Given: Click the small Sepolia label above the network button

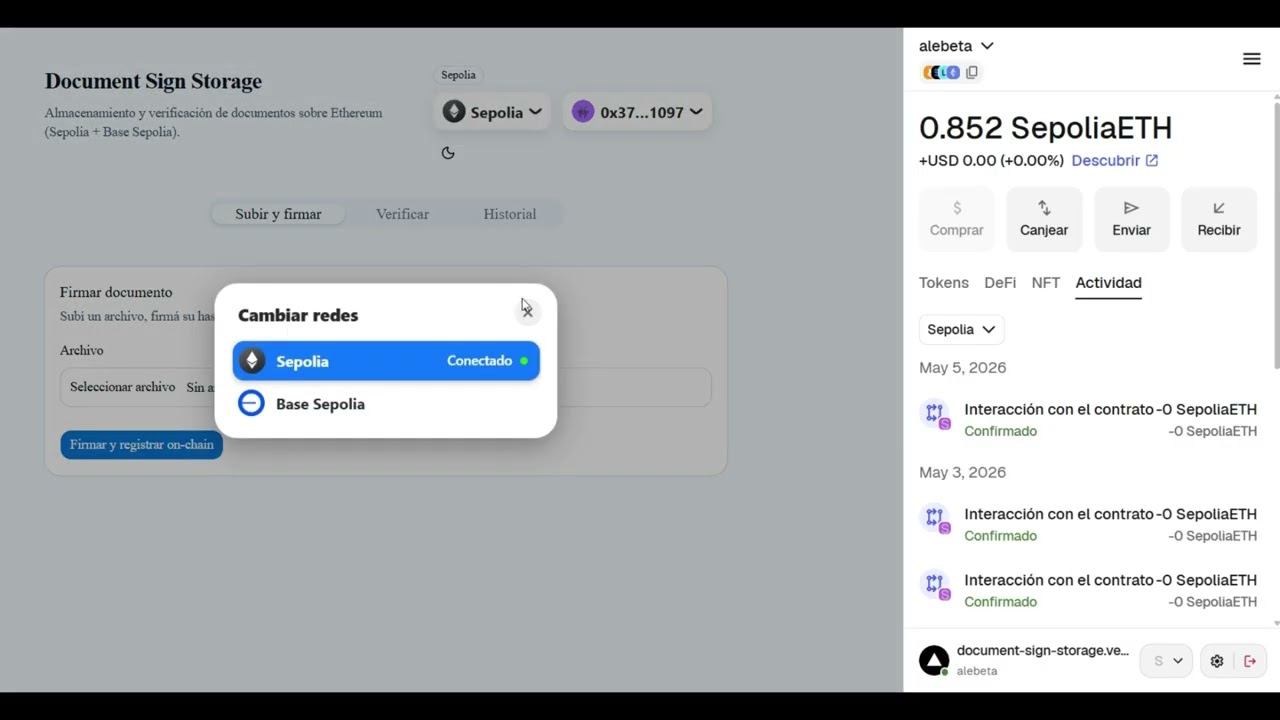Looking at the screenshot, I should 458,75.
